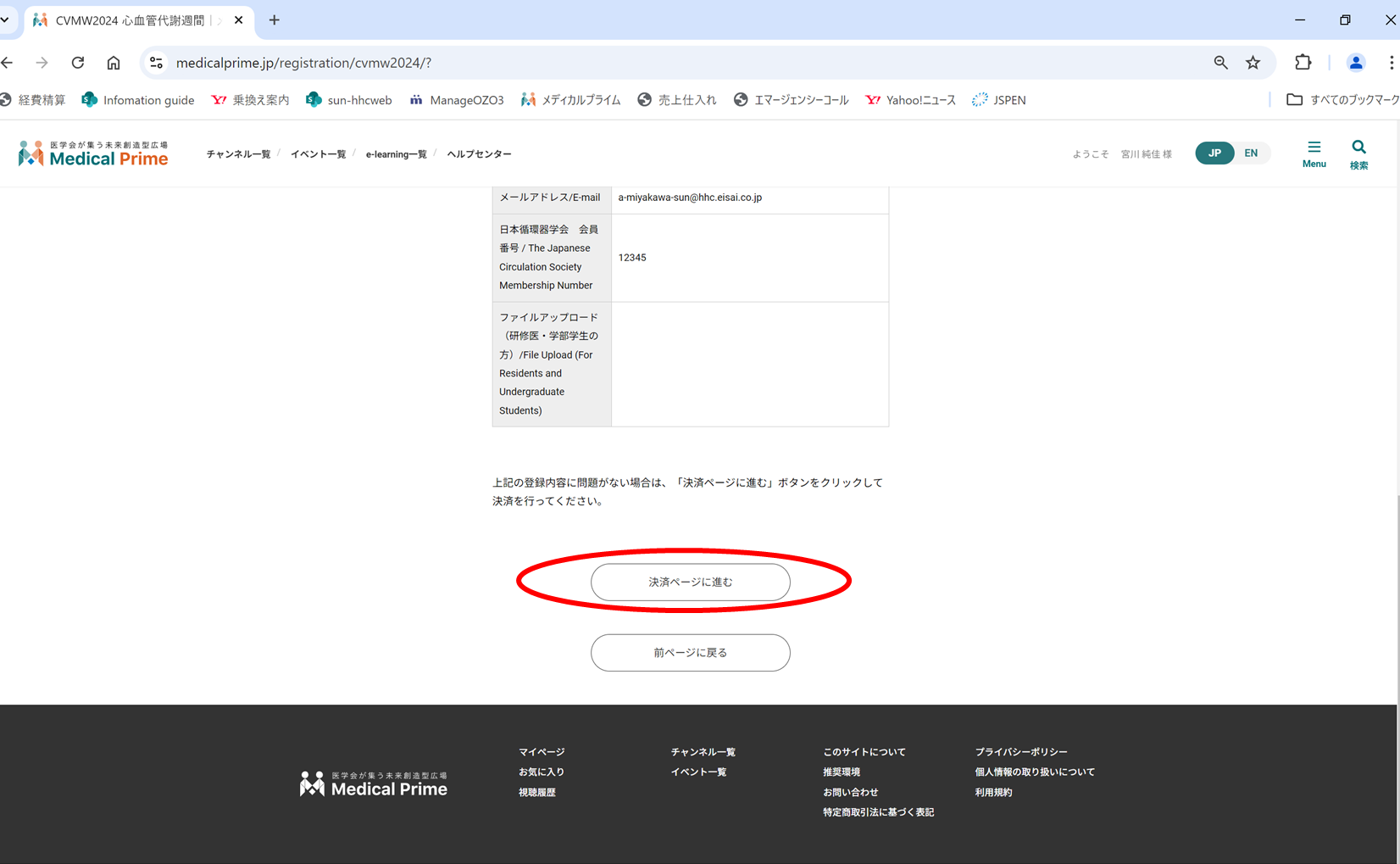This screenshot has width=1400, height=864.
Task: Reload the page with refresh icon
Action: point(78,63)
